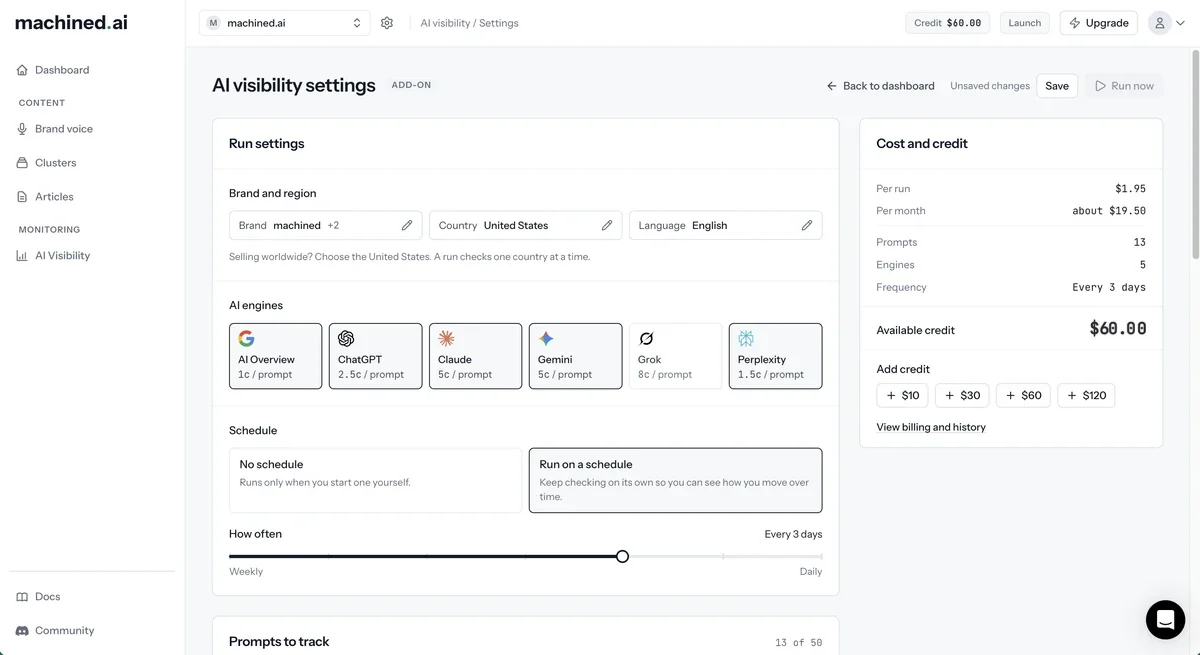Click the Every 3 days slider value
The height and width of the screenshot is (655, 1200).
pos(793,534)
